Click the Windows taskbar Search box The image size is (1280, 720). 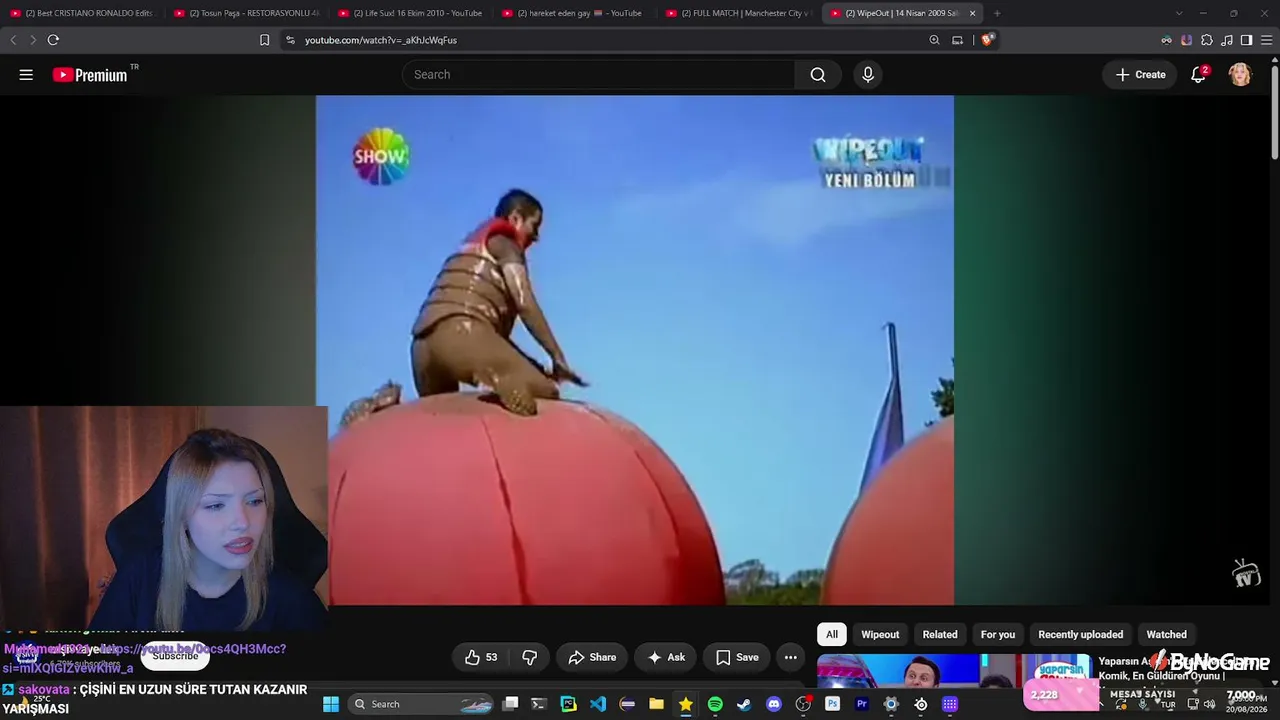point(418,704)
